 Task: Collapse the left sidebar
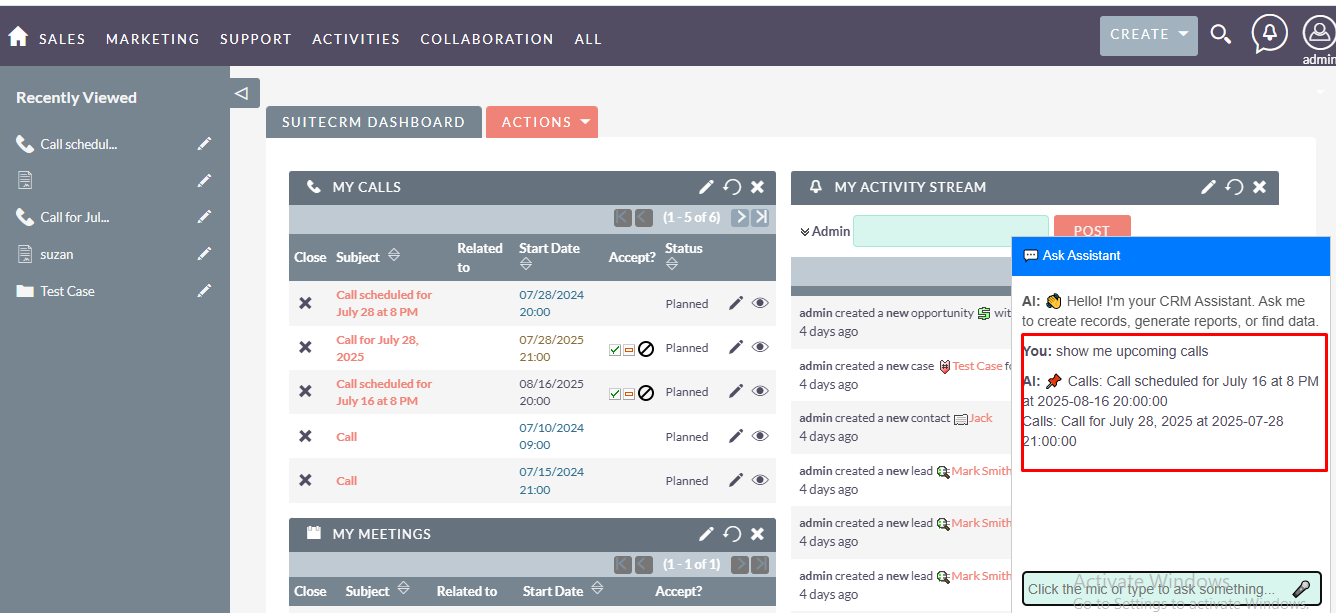[x=241, y=93]
